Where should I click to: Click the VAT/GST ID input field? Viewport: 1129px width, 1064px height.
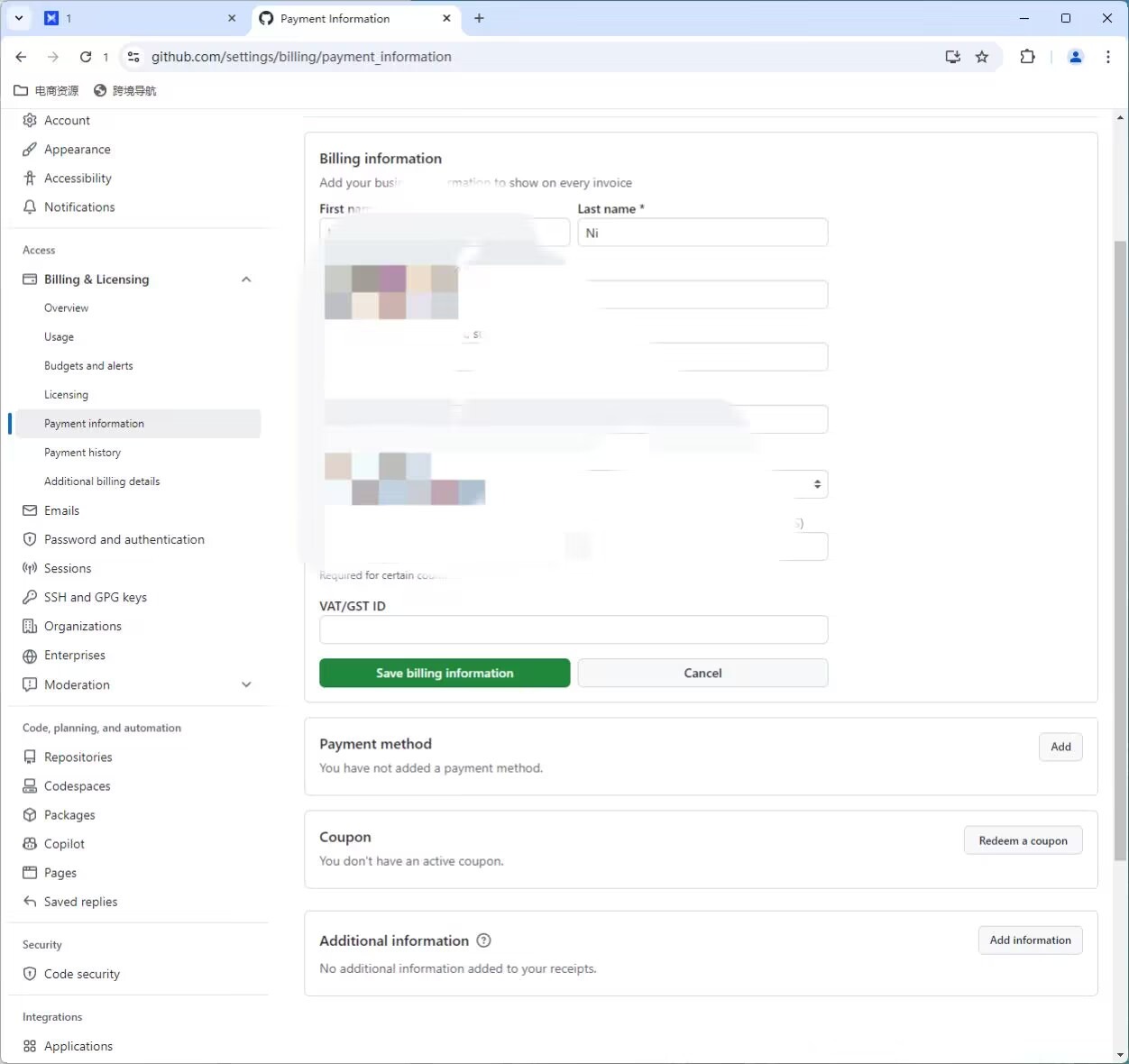574,629
